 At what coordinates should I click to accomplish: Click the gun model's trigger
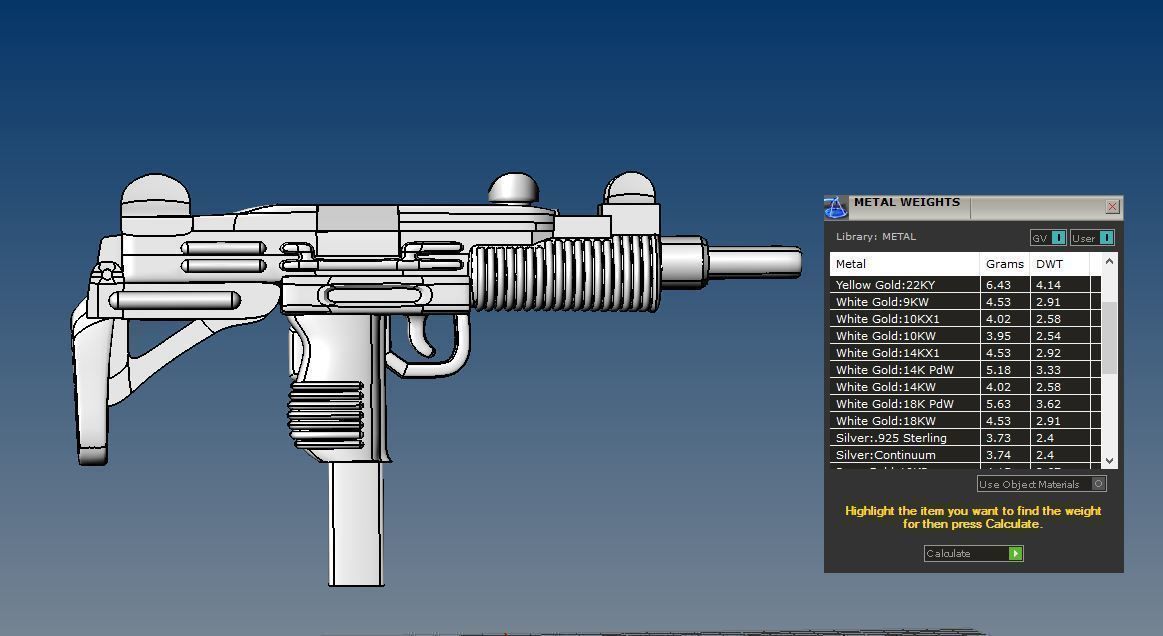coord(422,335)
